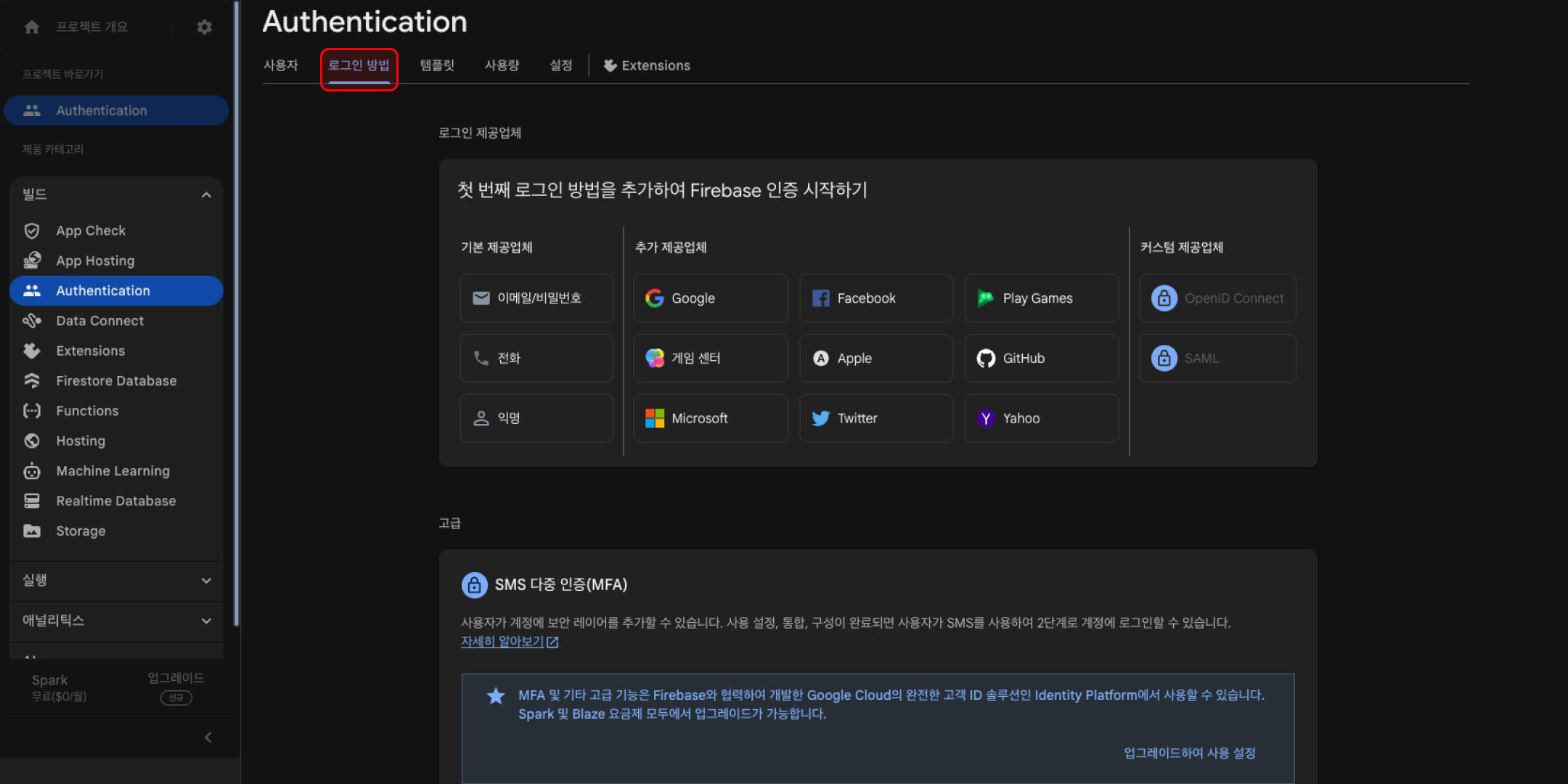This screenshot has height=784, width=1568.
Task: Click the Yahoo logo icon
Action: click(x=986, y=418)
